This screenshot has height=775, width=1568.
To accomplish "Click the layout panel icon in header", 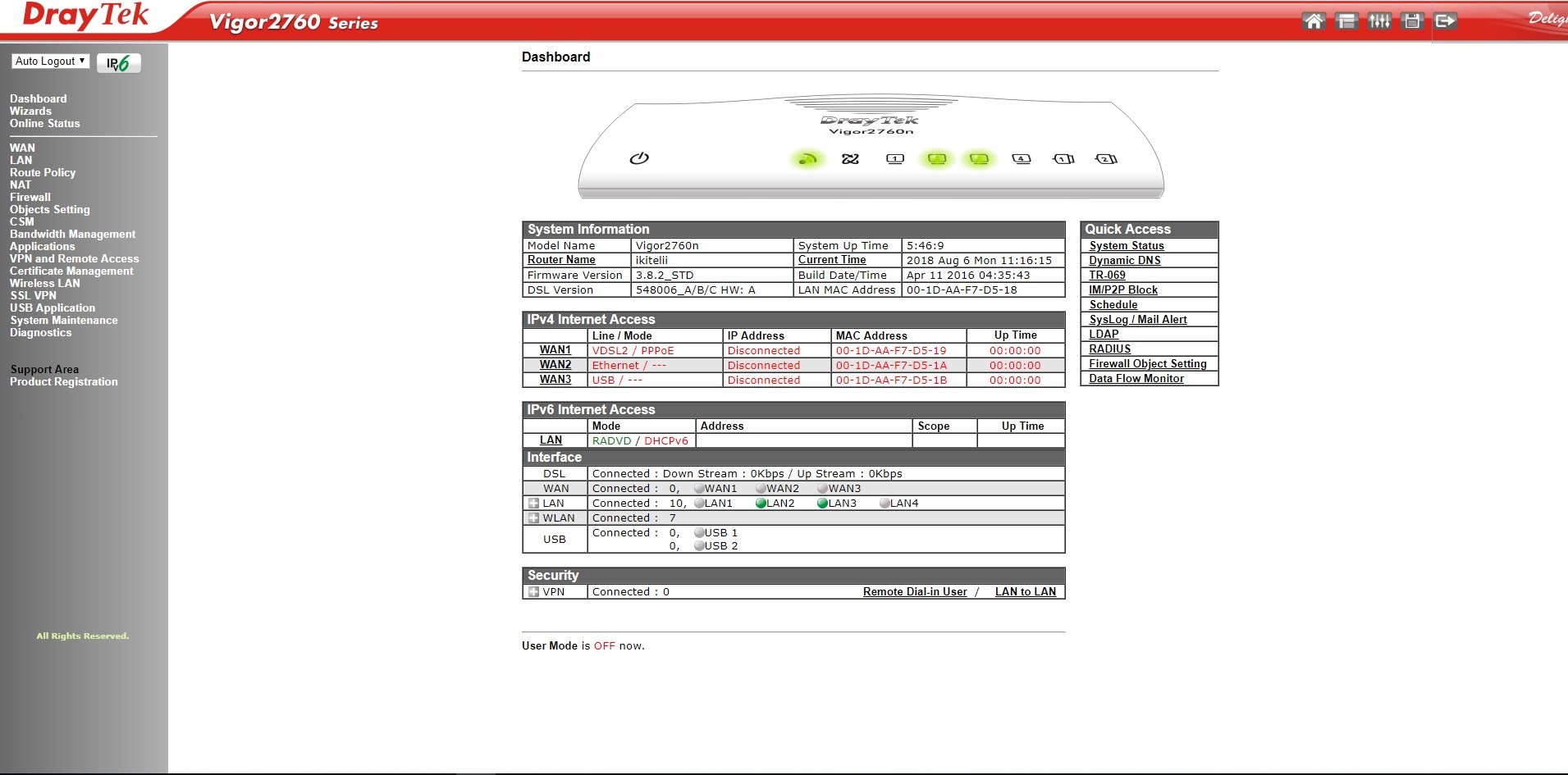I will click(x=1346, y=21).
